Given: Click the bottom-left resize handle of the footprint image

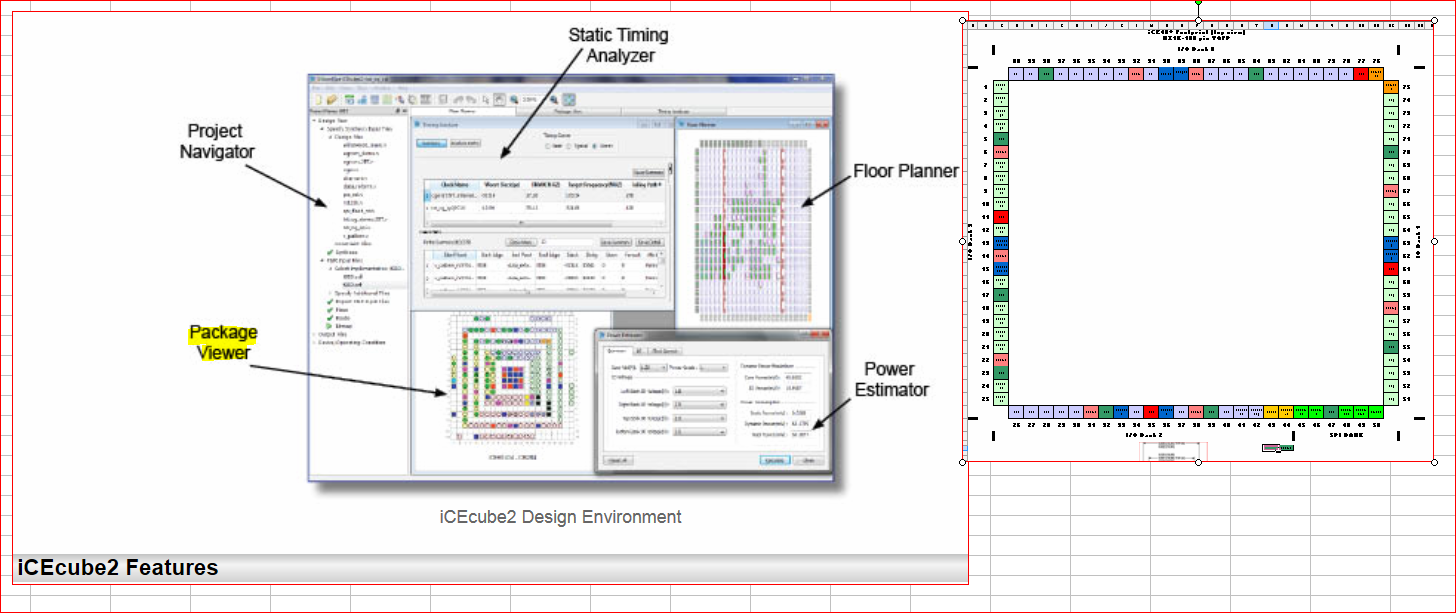Looking at the screenshot, I should click(x=963, y=462).
